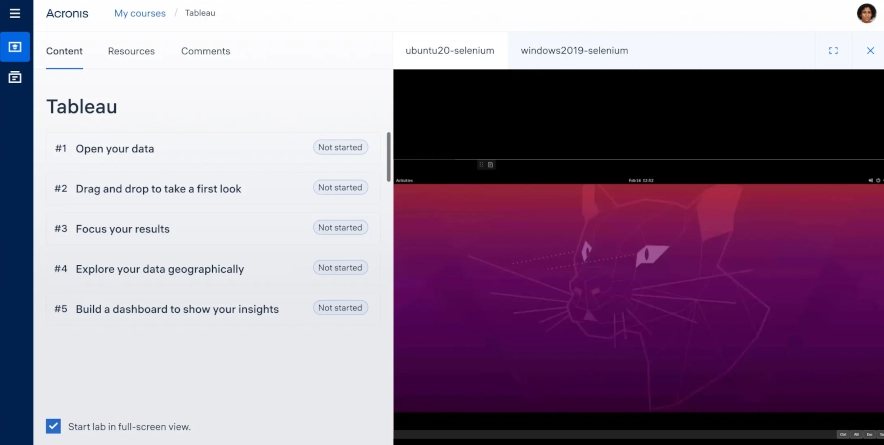Switch to the Comments tab
Screen dimensions: 884x445
coord(205,51)
